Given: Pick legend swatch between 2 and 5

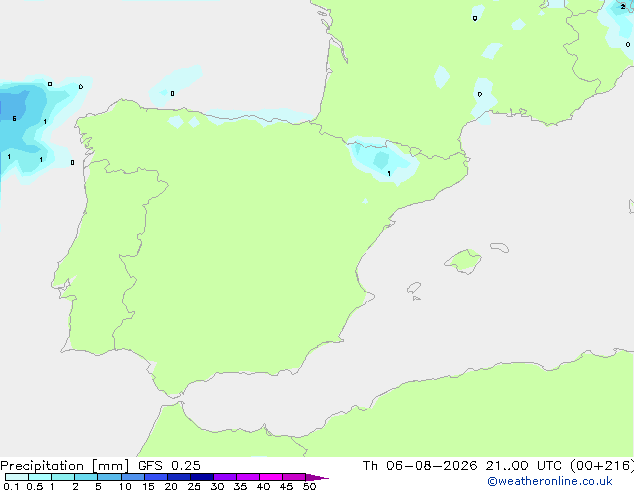Looking at the screenshot, I should [86, 477].
